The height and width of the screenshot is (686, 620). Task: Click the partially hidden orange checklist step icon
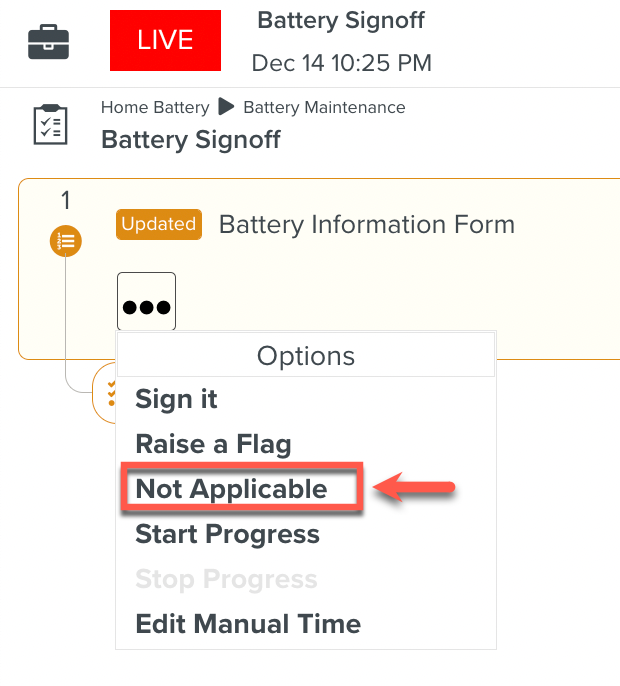(x=107, y=392)
